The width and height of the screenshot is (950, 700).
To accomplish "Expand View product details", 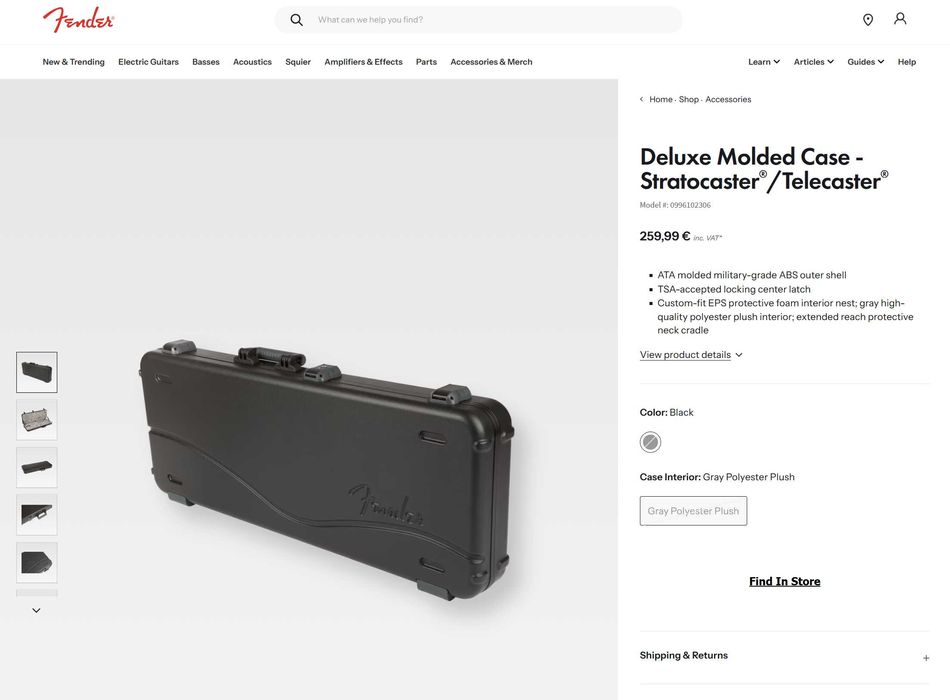I will 691,355.
